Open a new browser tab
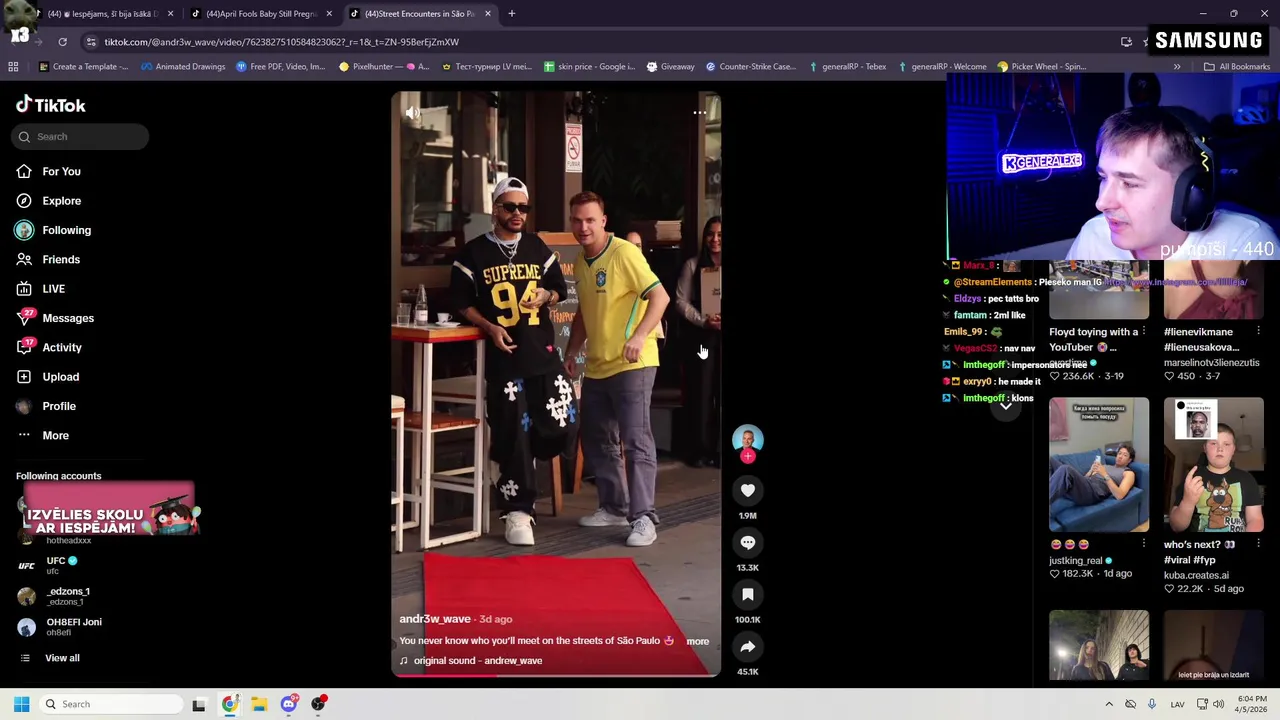The height and width of the screenshot is (720, 1280). pyautogui.click(x=511, y=14)
